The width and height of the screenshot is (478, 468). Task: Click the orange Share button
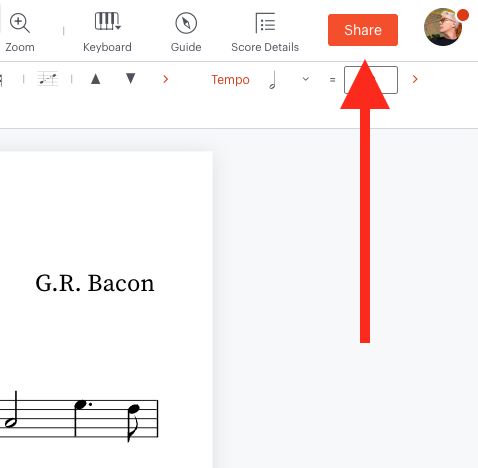tap(363, 30)
